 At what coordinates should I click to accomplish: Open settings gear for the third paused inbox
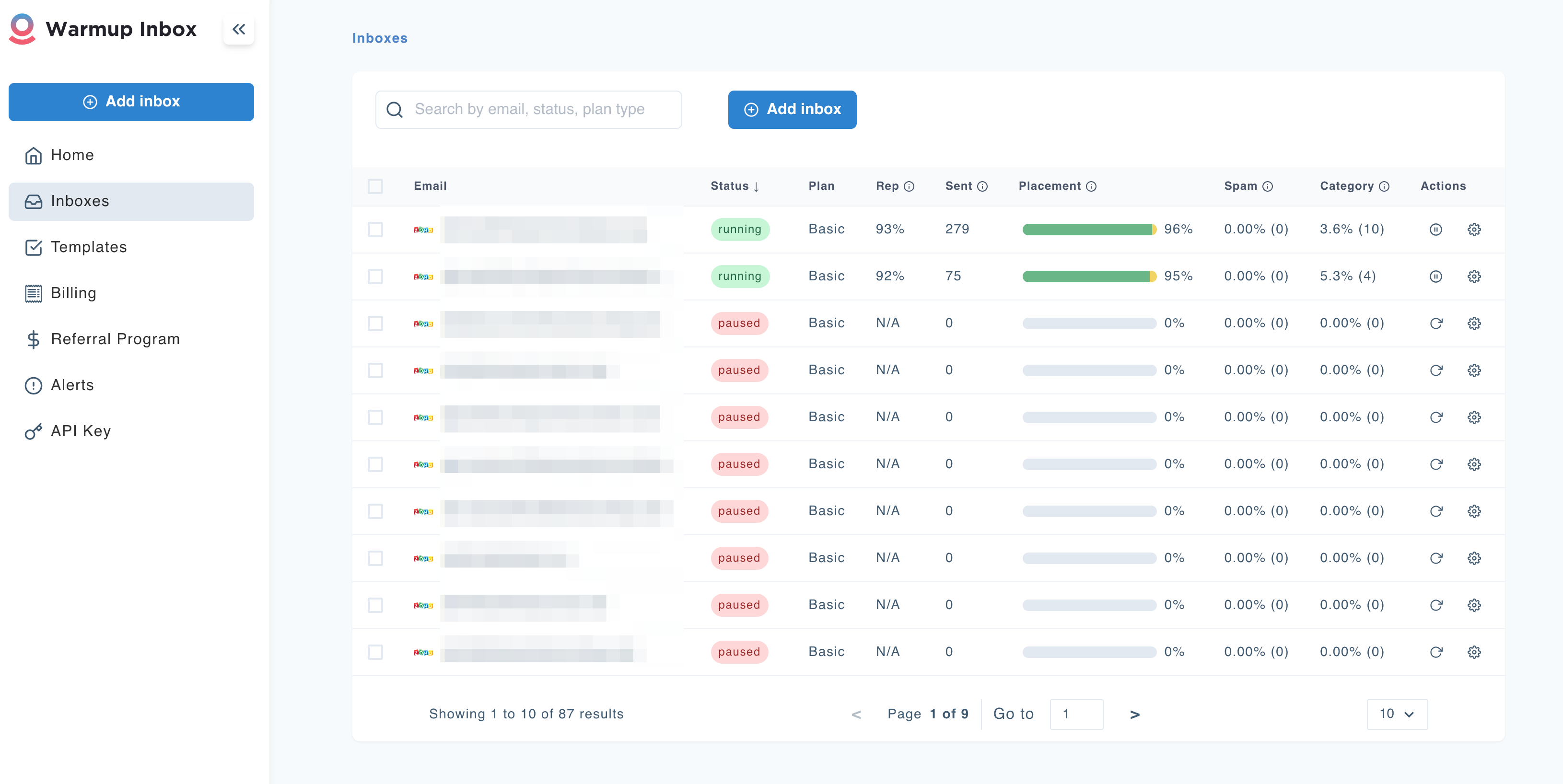tap(1474, 417)
